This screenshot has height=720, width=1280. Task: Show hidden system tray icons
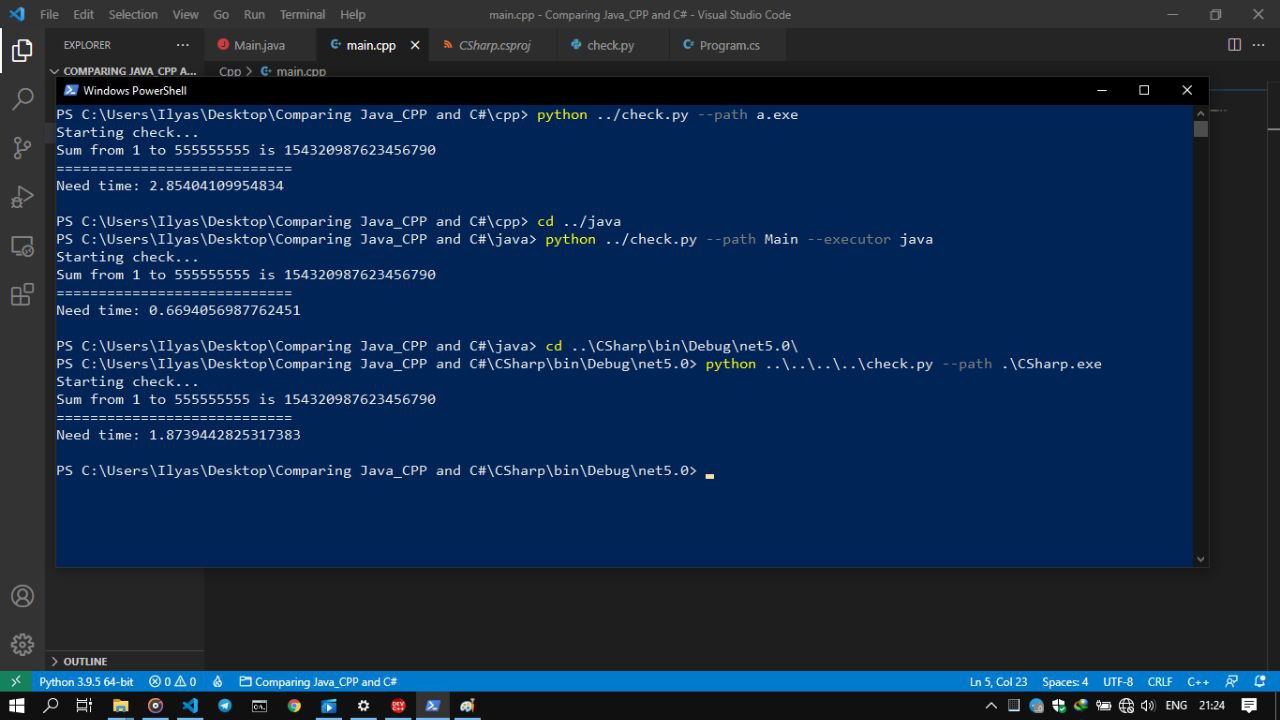pyautogui.click(x=991, y=706)
